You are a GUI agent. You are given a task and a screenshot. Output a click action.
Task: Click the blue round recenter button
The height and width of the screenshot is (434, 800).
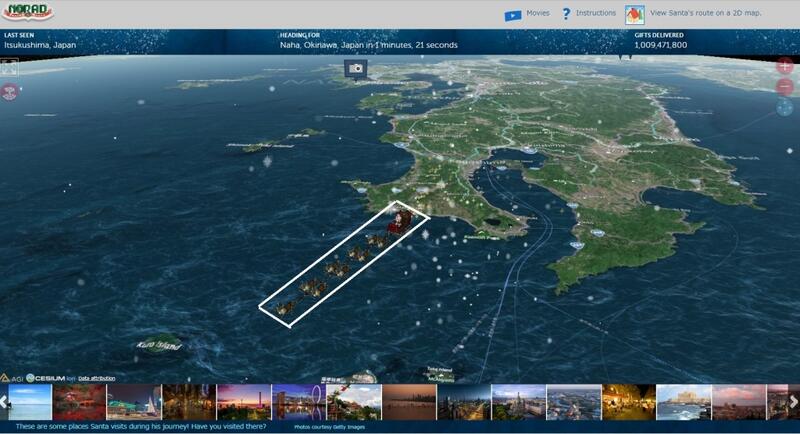coord(785,107)
